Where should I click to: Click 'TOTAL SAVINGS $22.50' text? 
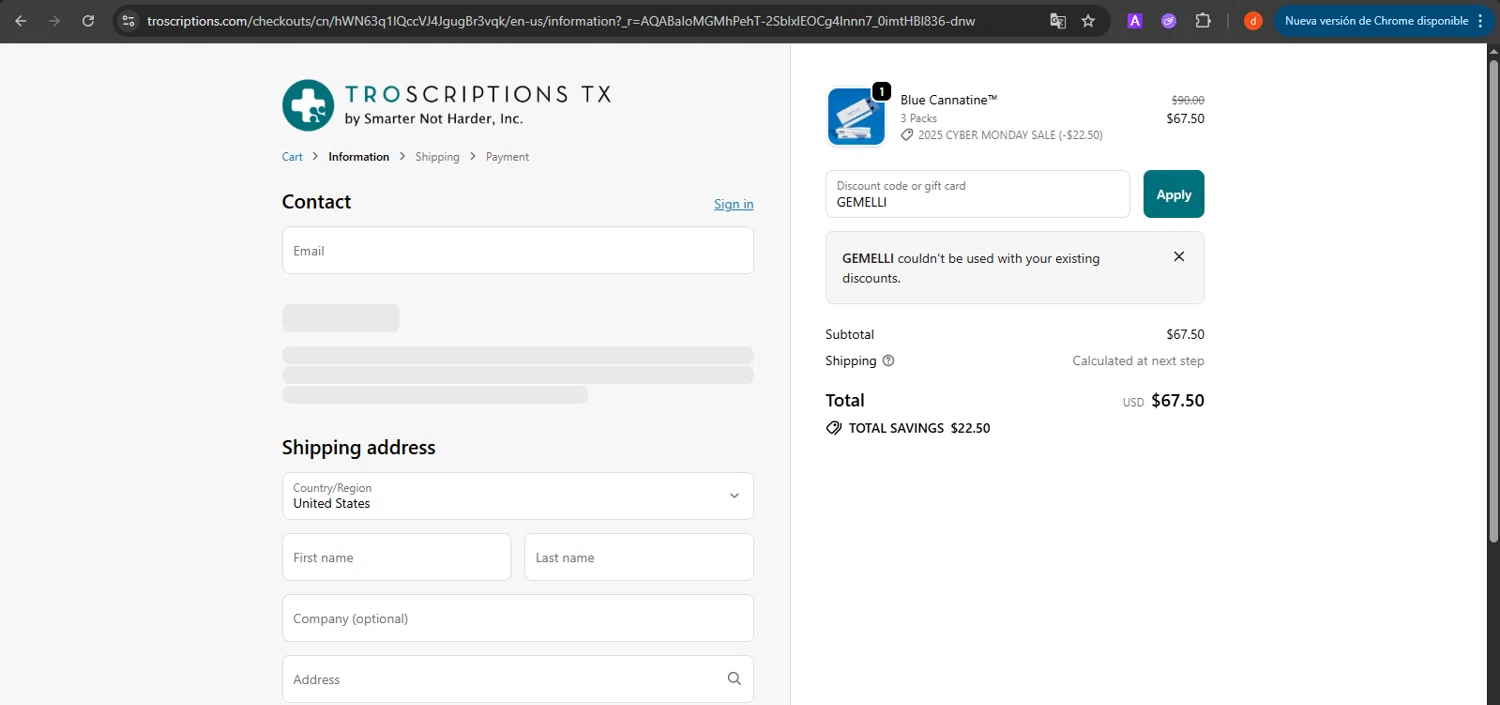point(919,428)
